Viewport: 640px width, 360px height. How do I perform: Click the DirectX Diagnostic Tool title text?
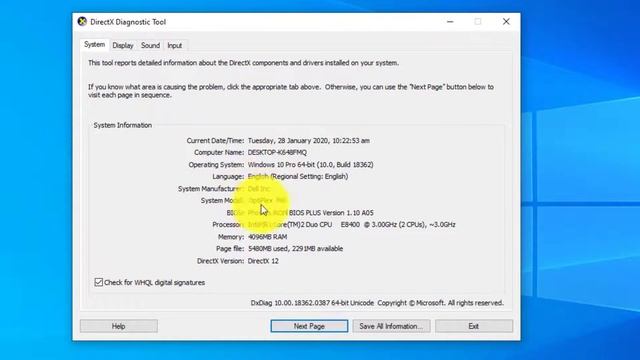click(x=128, y=22)
